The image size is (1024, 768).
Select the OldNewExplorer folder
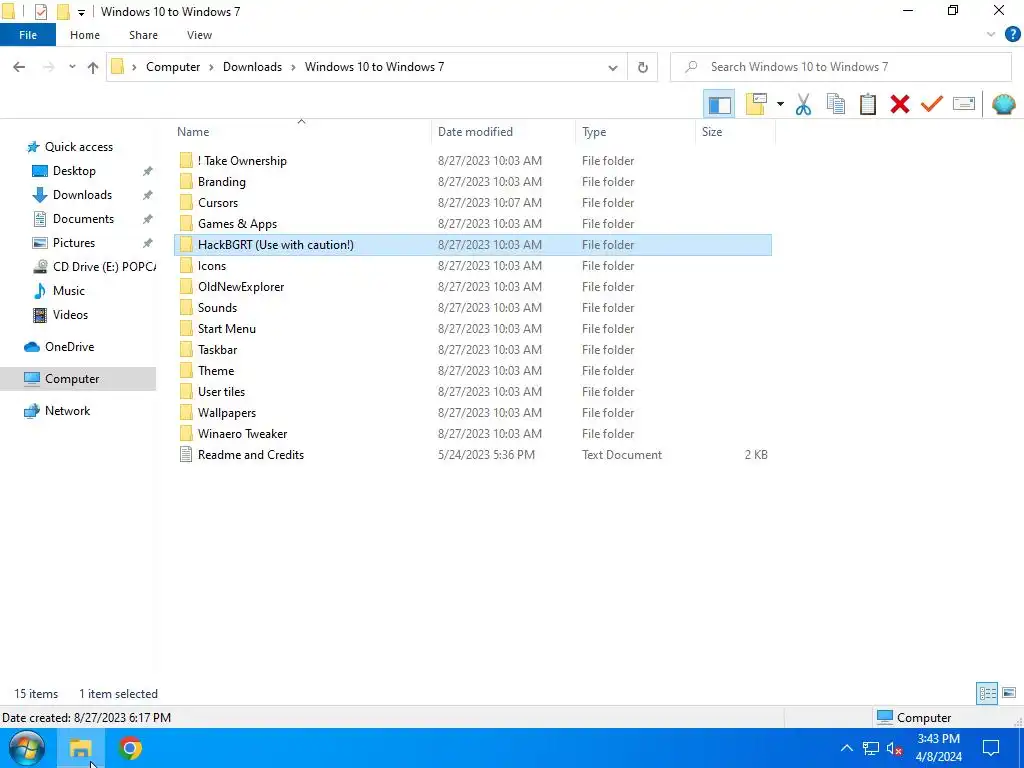pyautogui.click(x=473, y=287)
